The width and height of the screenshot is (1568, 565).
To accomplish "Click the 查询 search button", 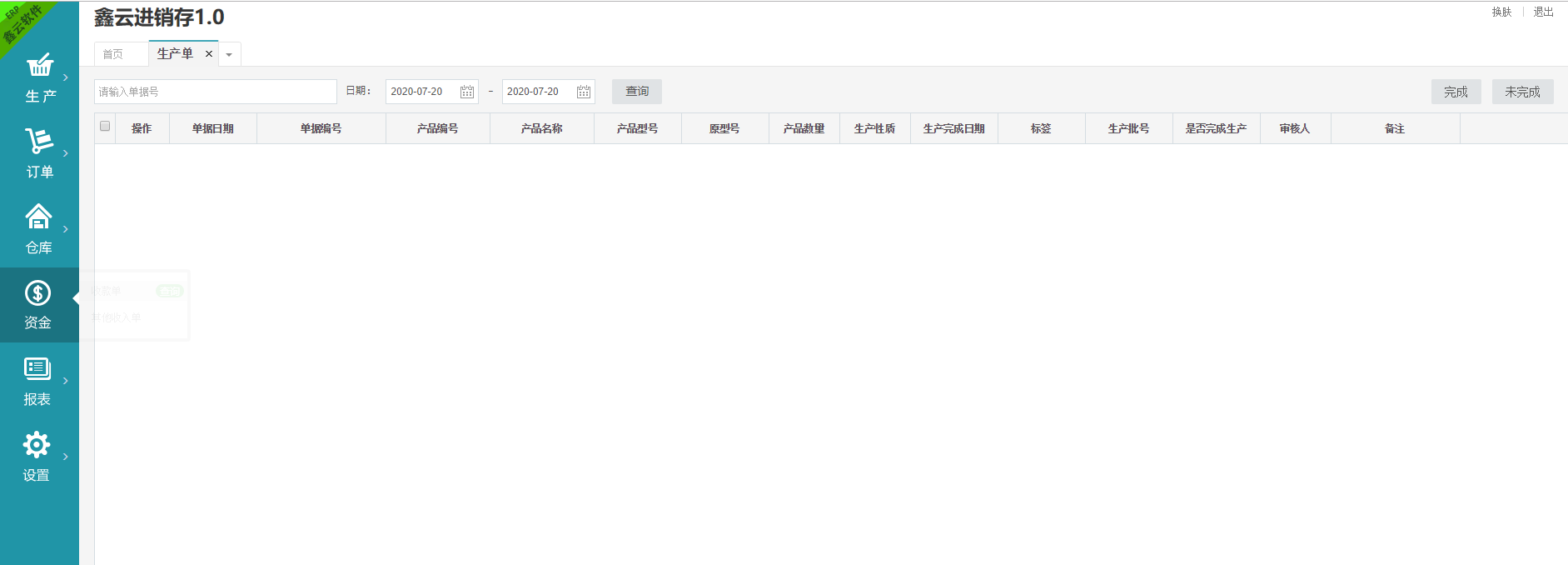I will click(x=636, y=92).
